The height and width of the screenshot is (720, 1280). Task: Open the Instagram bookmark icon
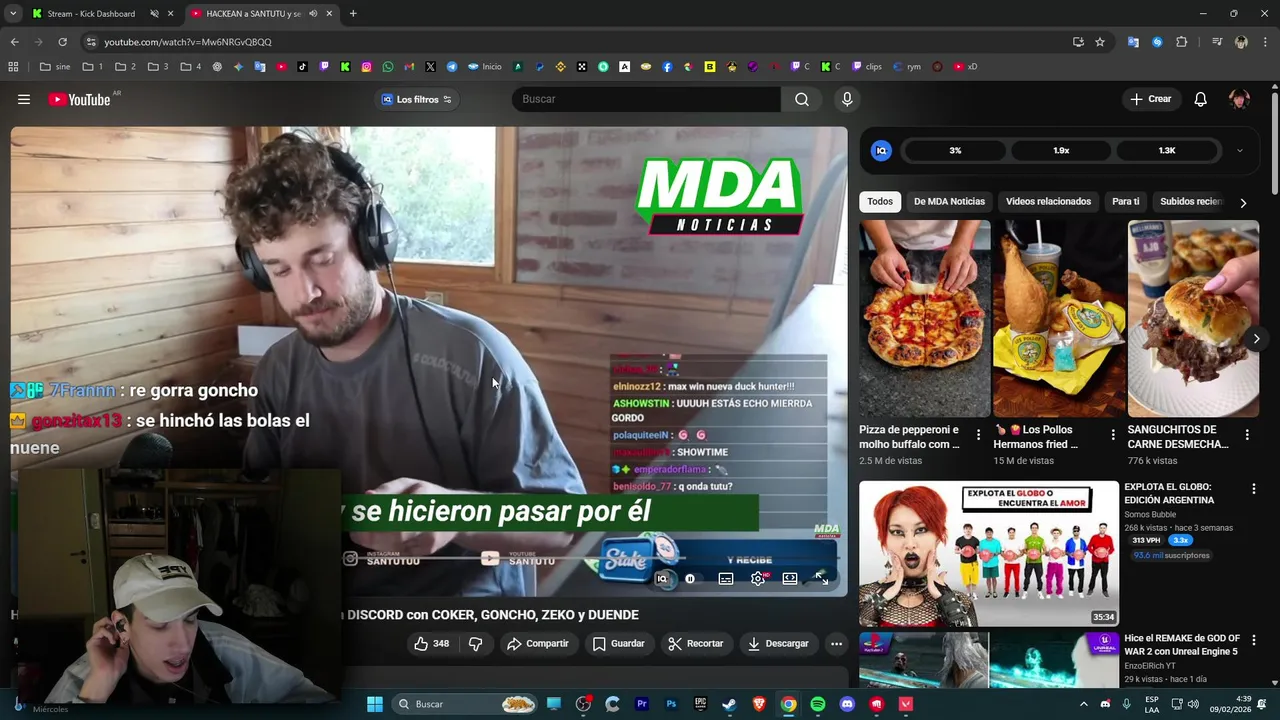[x=367, y=67]
